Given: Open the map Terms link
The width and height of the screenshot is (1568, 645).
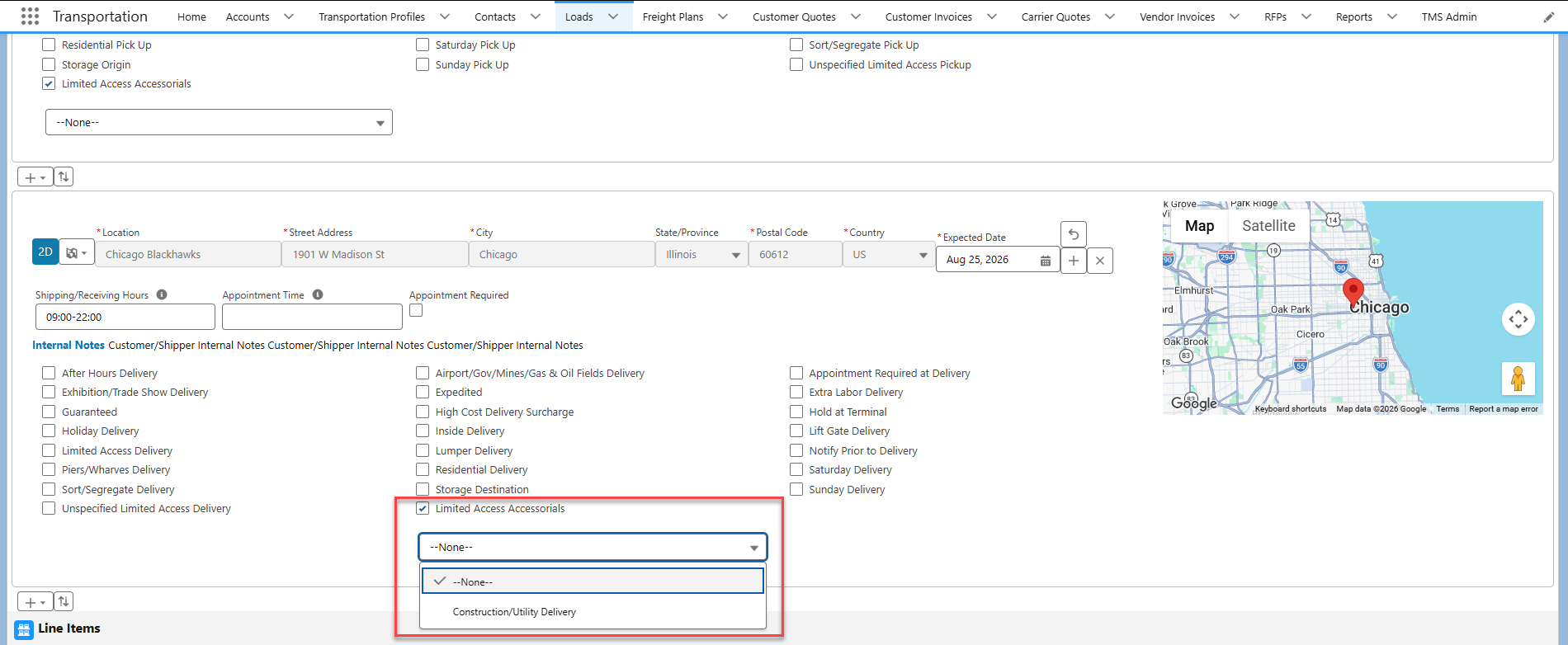Looking at the screenshot, I should 1448,409.
